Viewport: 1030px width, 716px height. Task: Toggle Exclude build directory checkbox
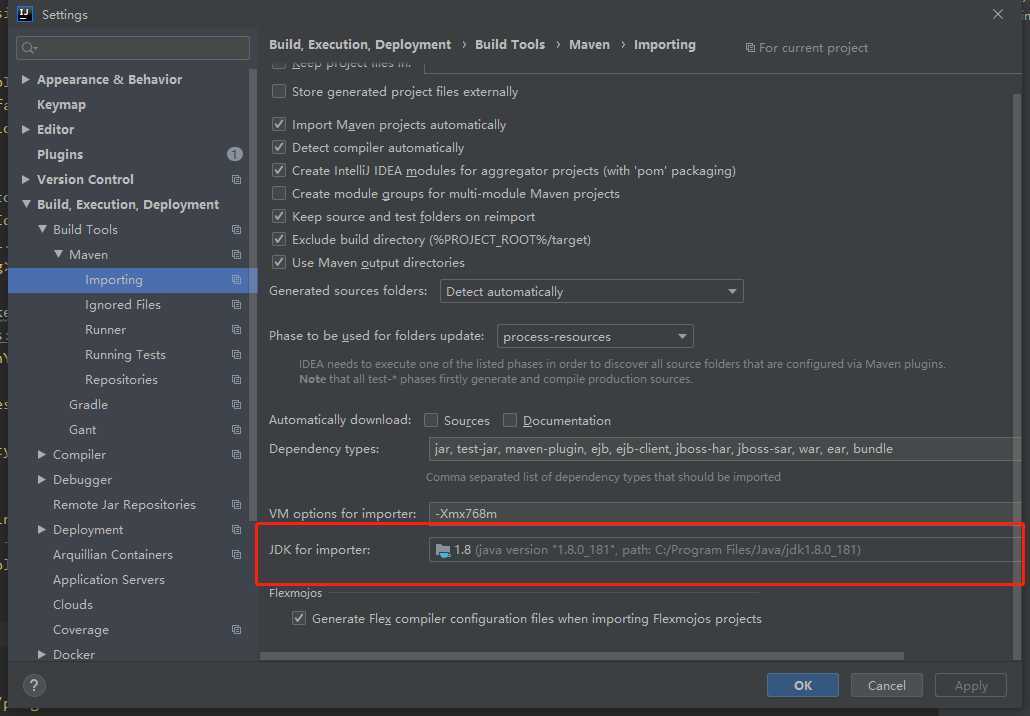(279, 239)
